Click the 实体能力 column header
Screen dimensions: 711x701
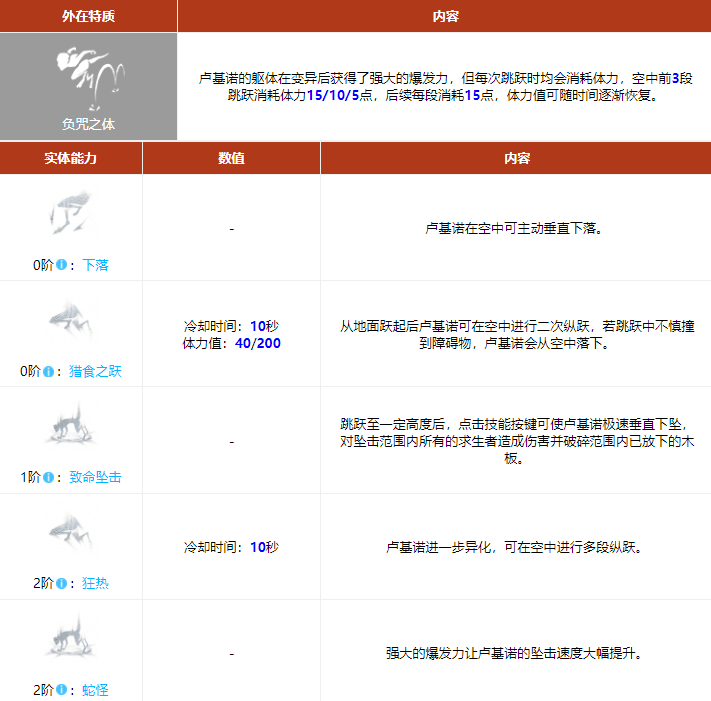click(71, 158)
